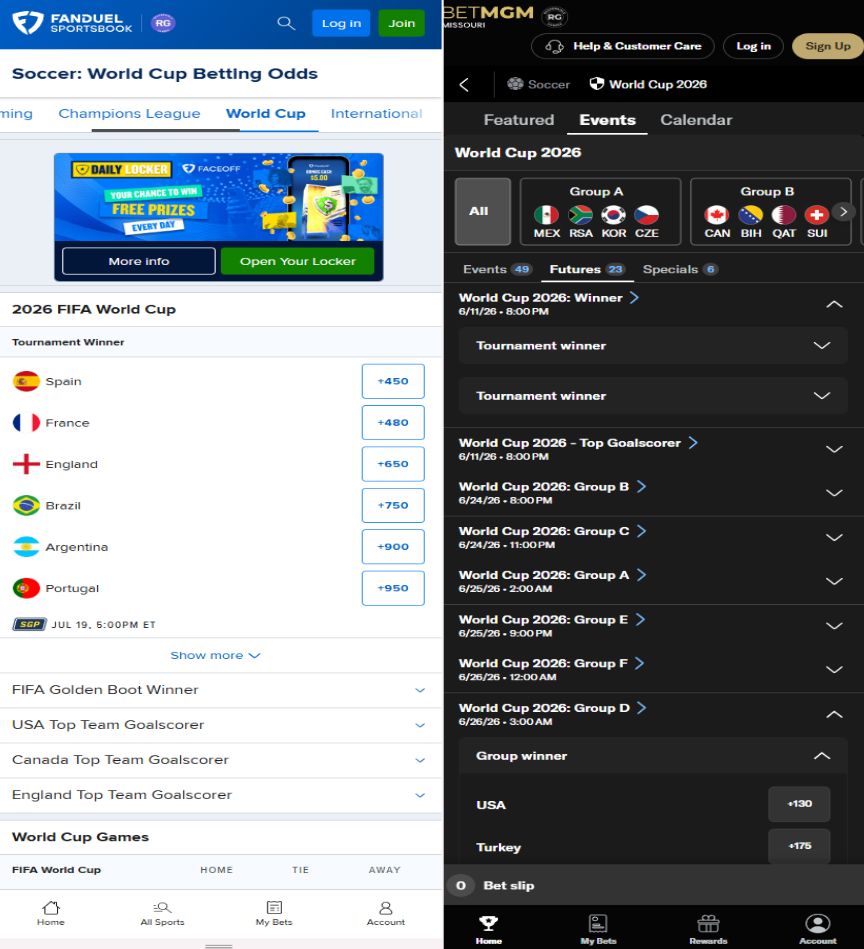Screen dimensions: 864x949
Task: Click Open Your Locker button
Action: pos(298,261)
